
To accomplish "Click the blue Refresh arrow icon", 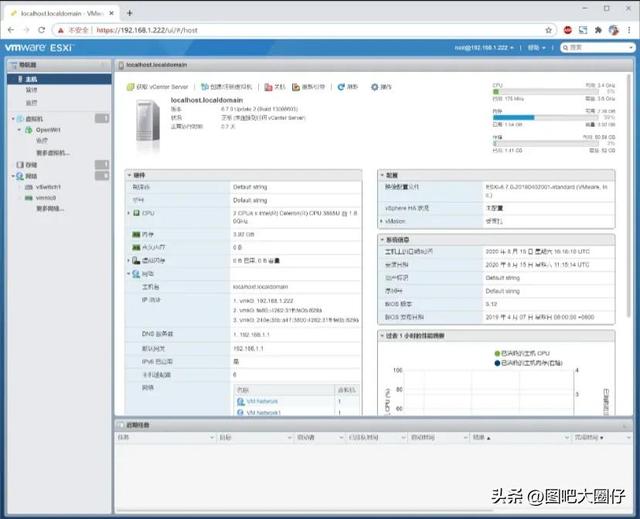I will [x=341, y=87].
